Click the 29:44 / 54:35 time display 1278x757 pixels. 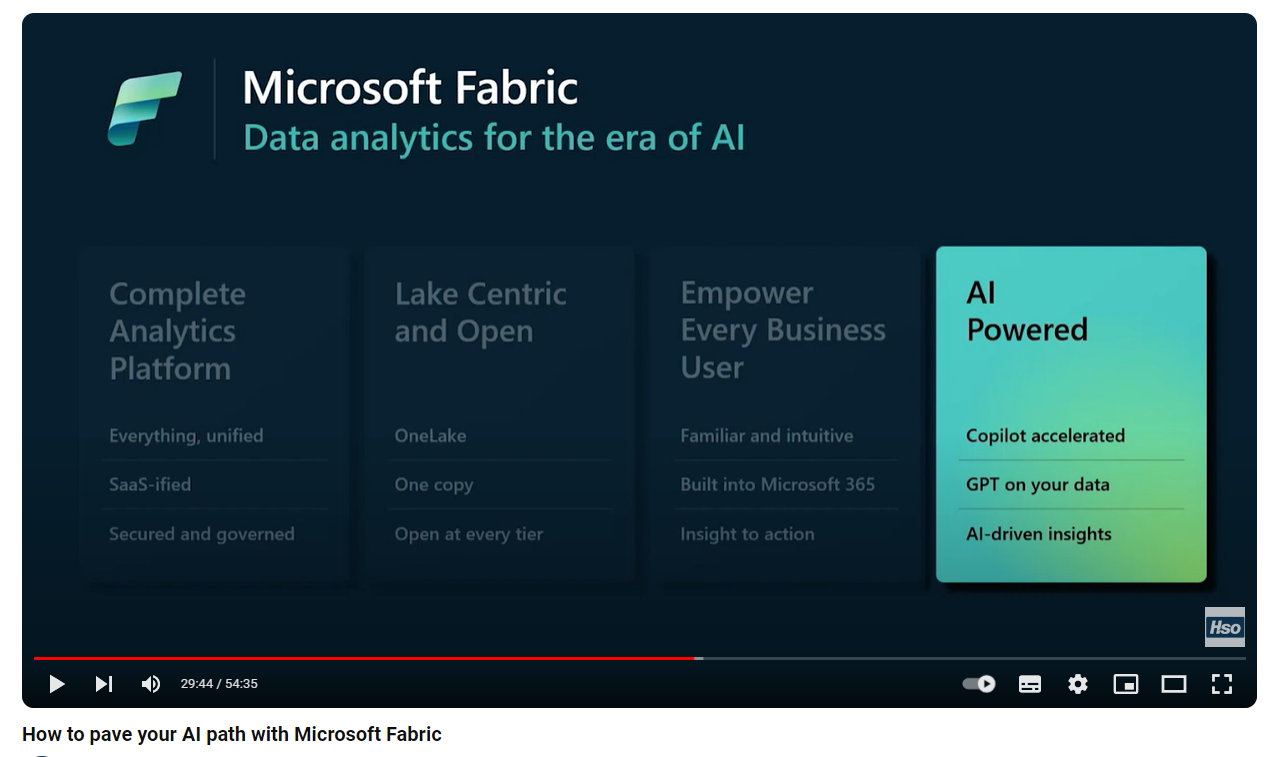(x=219, y=684)
